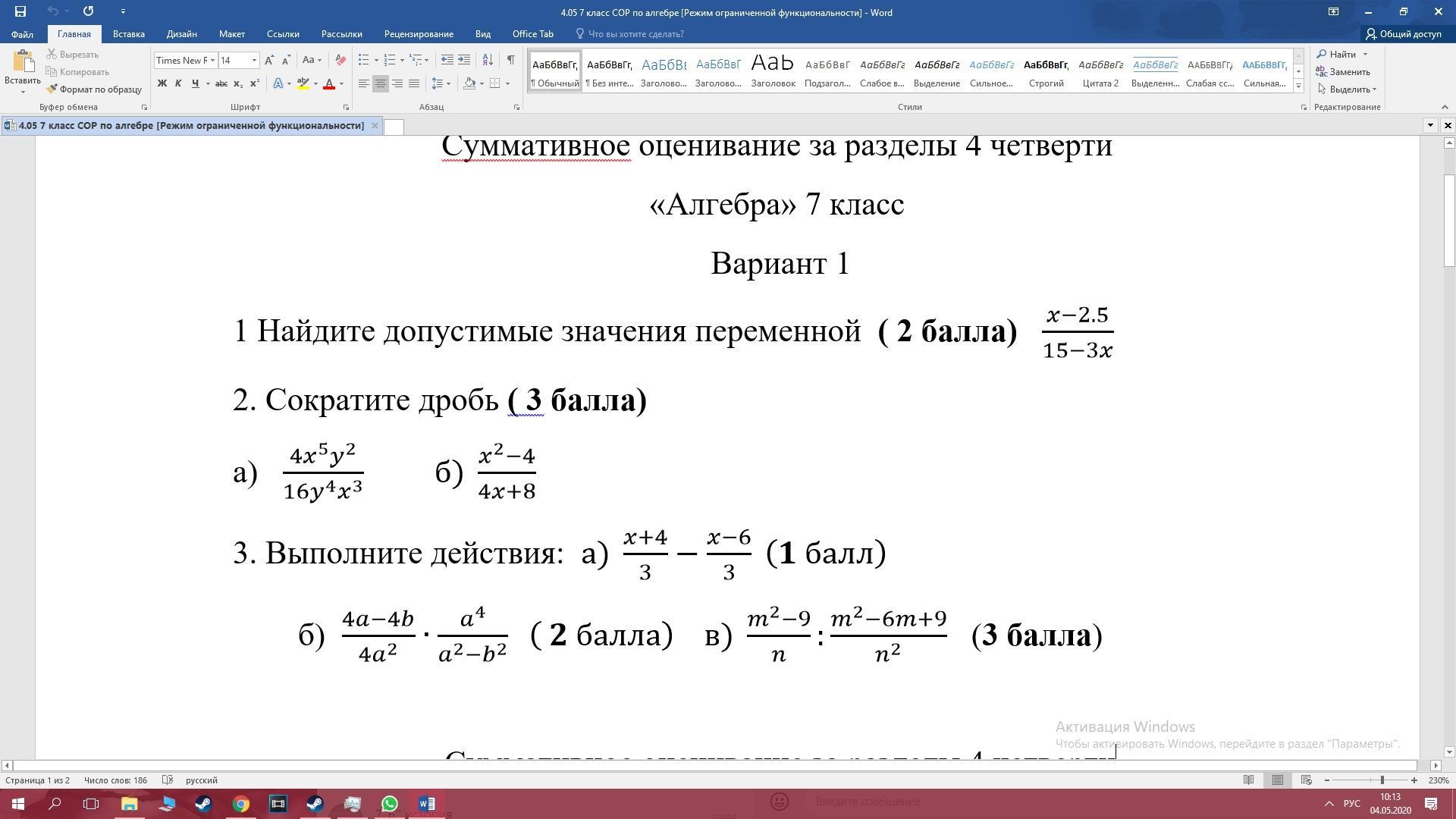
Task: Toggle bold (Ж) formatting
Action: pyautogui.click(x=162, y=83)
